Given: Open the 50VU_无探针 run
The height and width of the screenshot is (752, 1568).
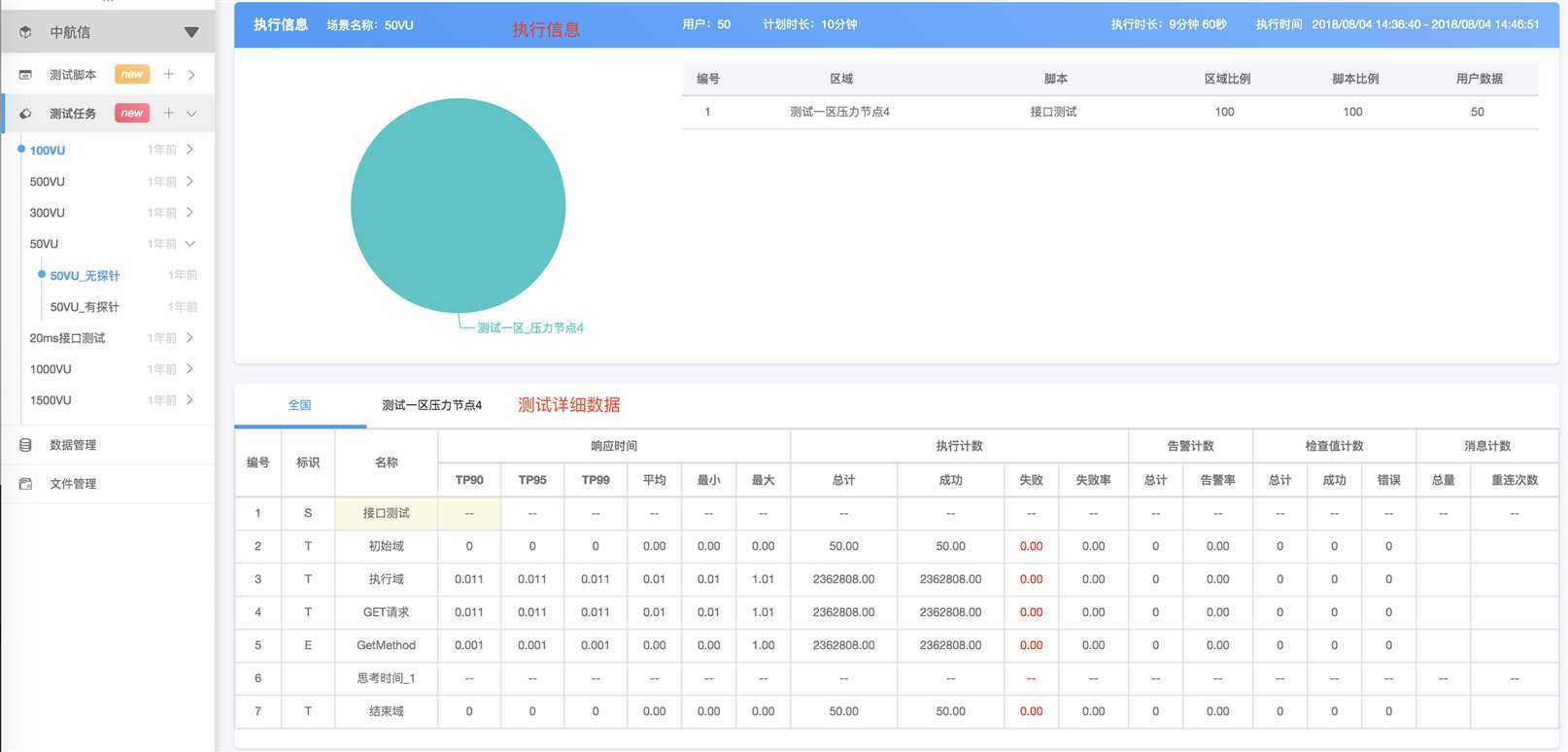Looking at the screenshot, I should 85,276.
